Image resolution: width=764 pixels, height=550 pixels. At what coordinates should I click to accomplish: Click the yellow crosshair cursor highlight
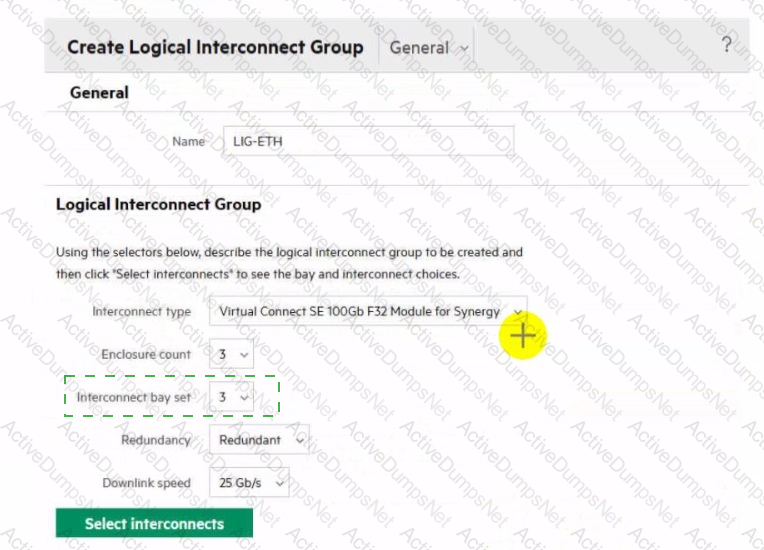523,337
